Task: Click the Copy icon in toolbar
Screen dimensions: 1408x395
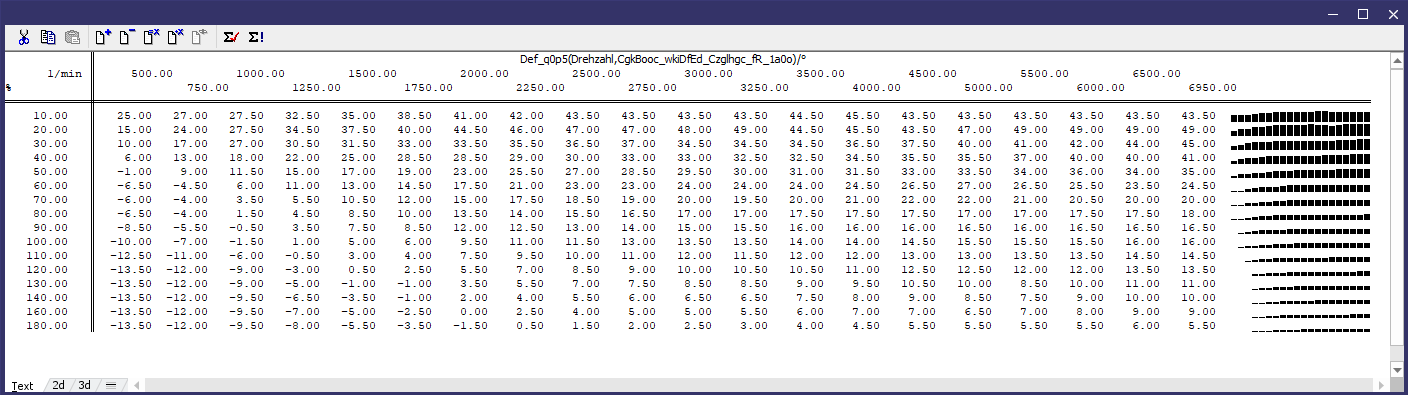Action: (48, 38)
